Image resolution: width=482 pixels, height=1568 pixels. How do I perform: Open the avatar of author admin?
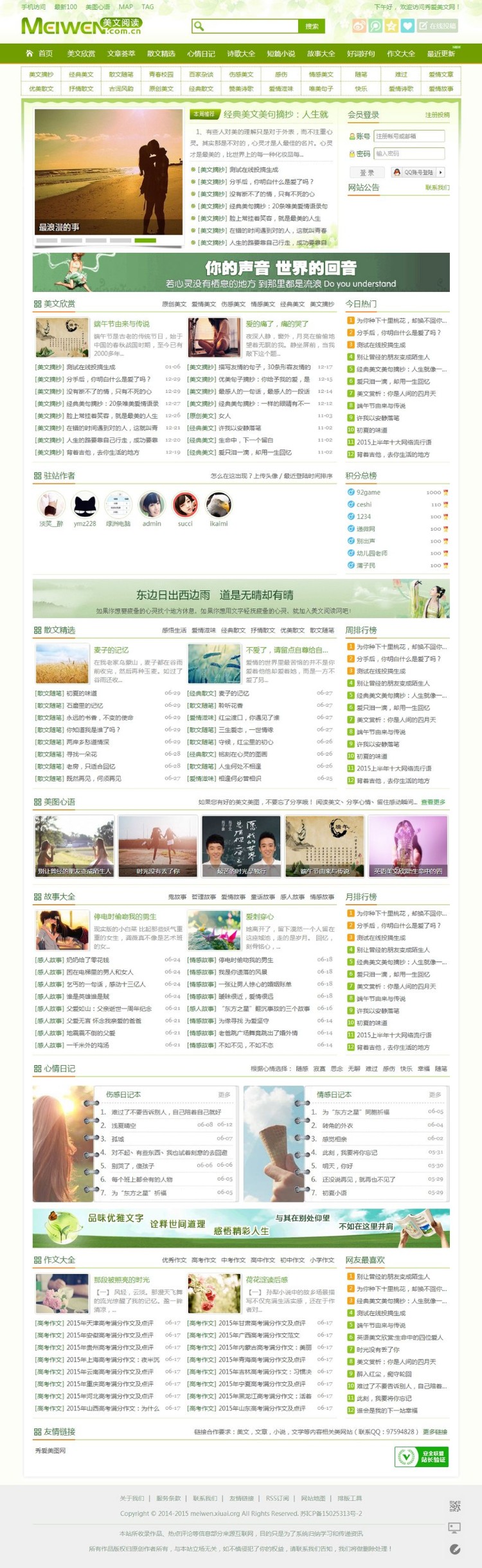click(x=152, y=504)
